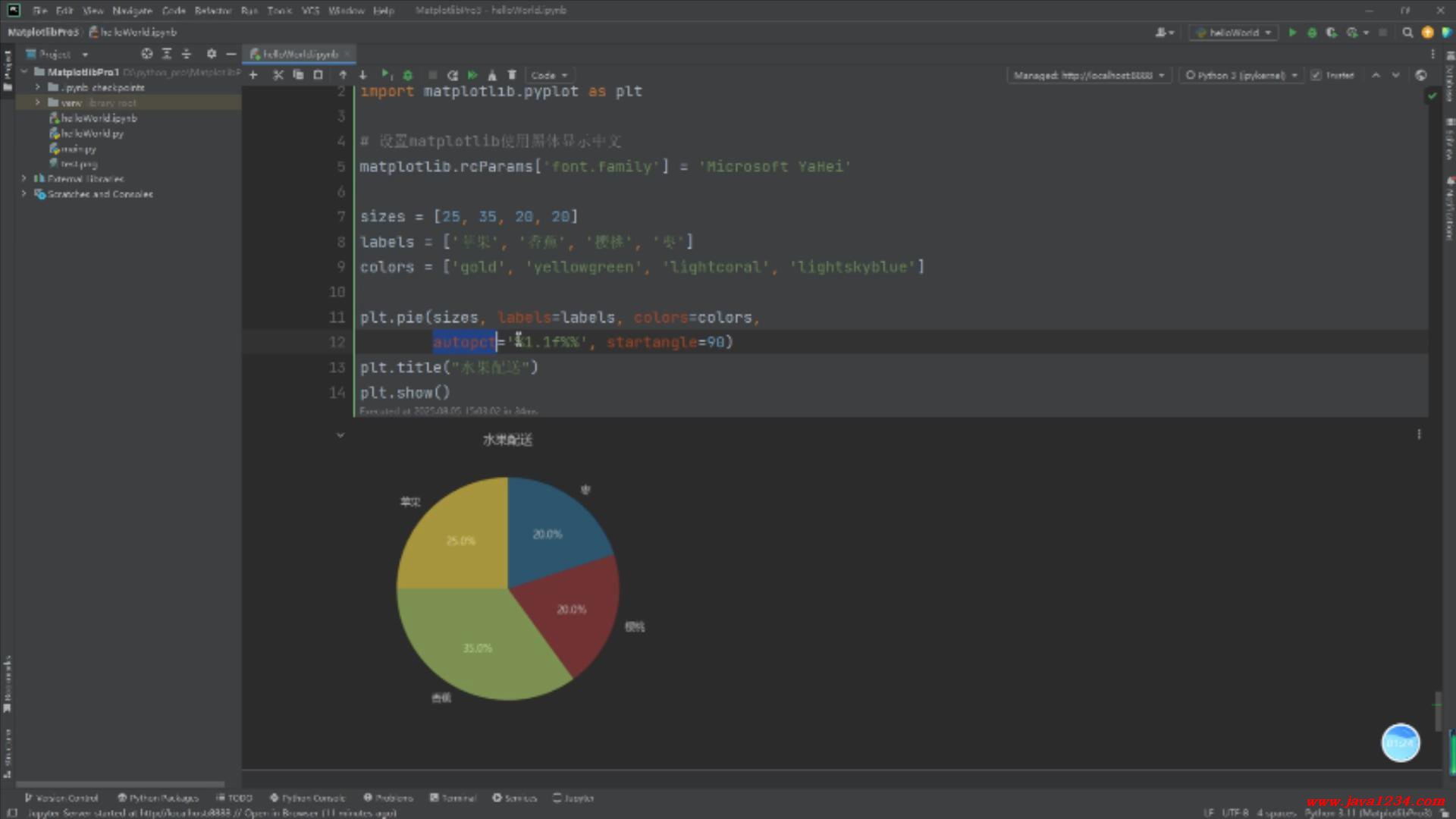Click the Search Everywhere magnifier icon

click(x=1407, y=33)
